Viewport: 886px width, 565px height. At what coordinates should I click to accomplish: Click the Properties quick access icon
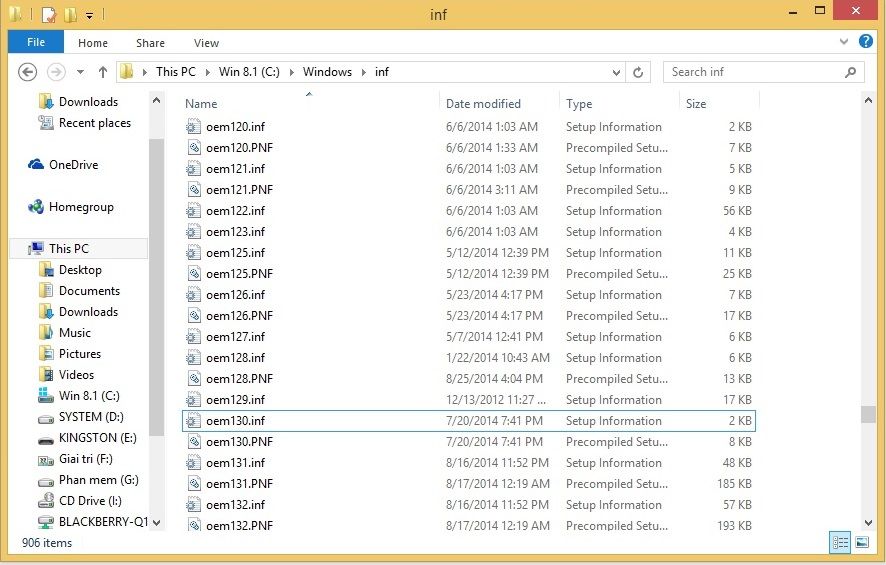(x=49, y=14)
